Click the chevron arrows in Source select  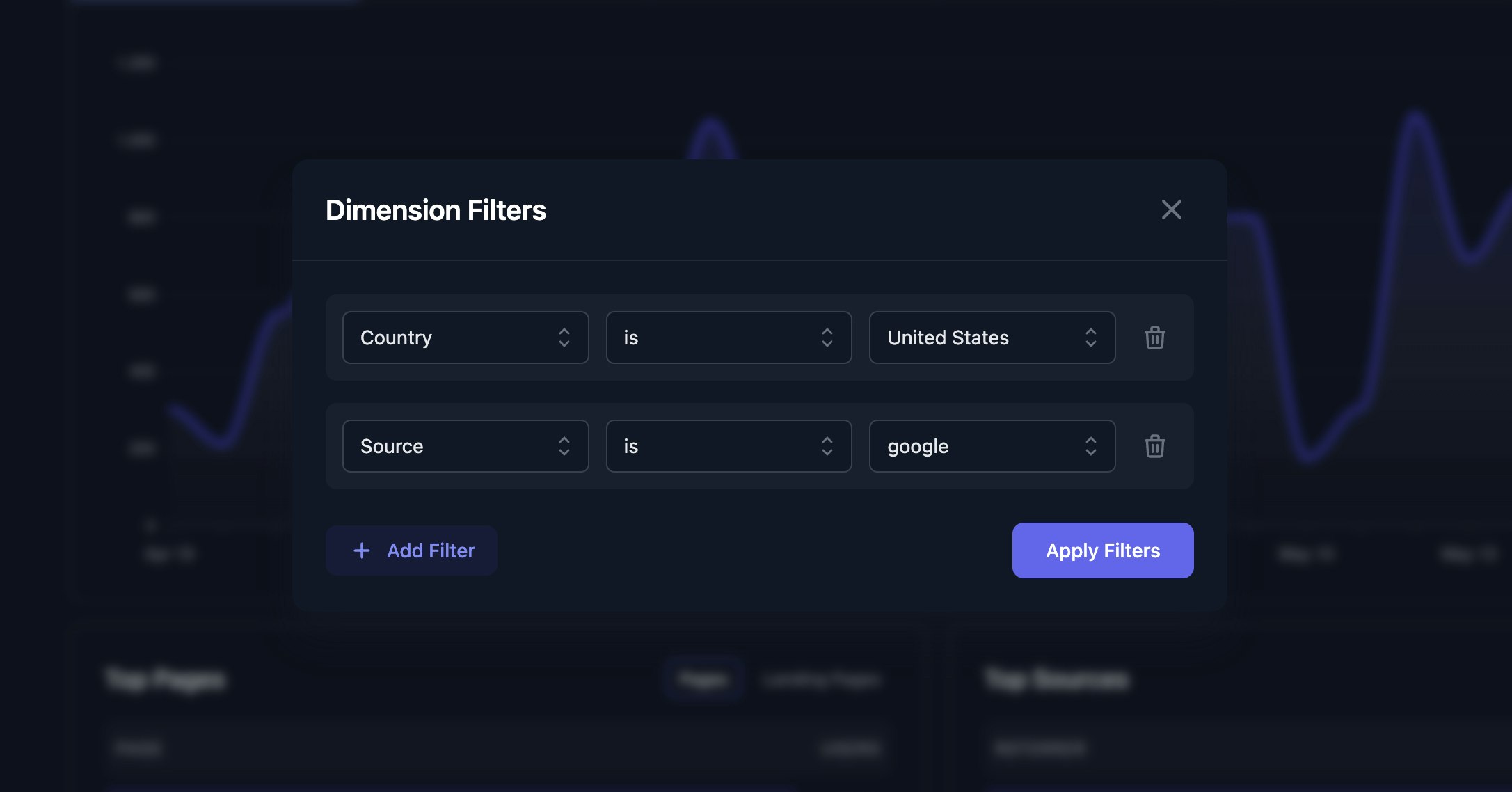[564, 446]
